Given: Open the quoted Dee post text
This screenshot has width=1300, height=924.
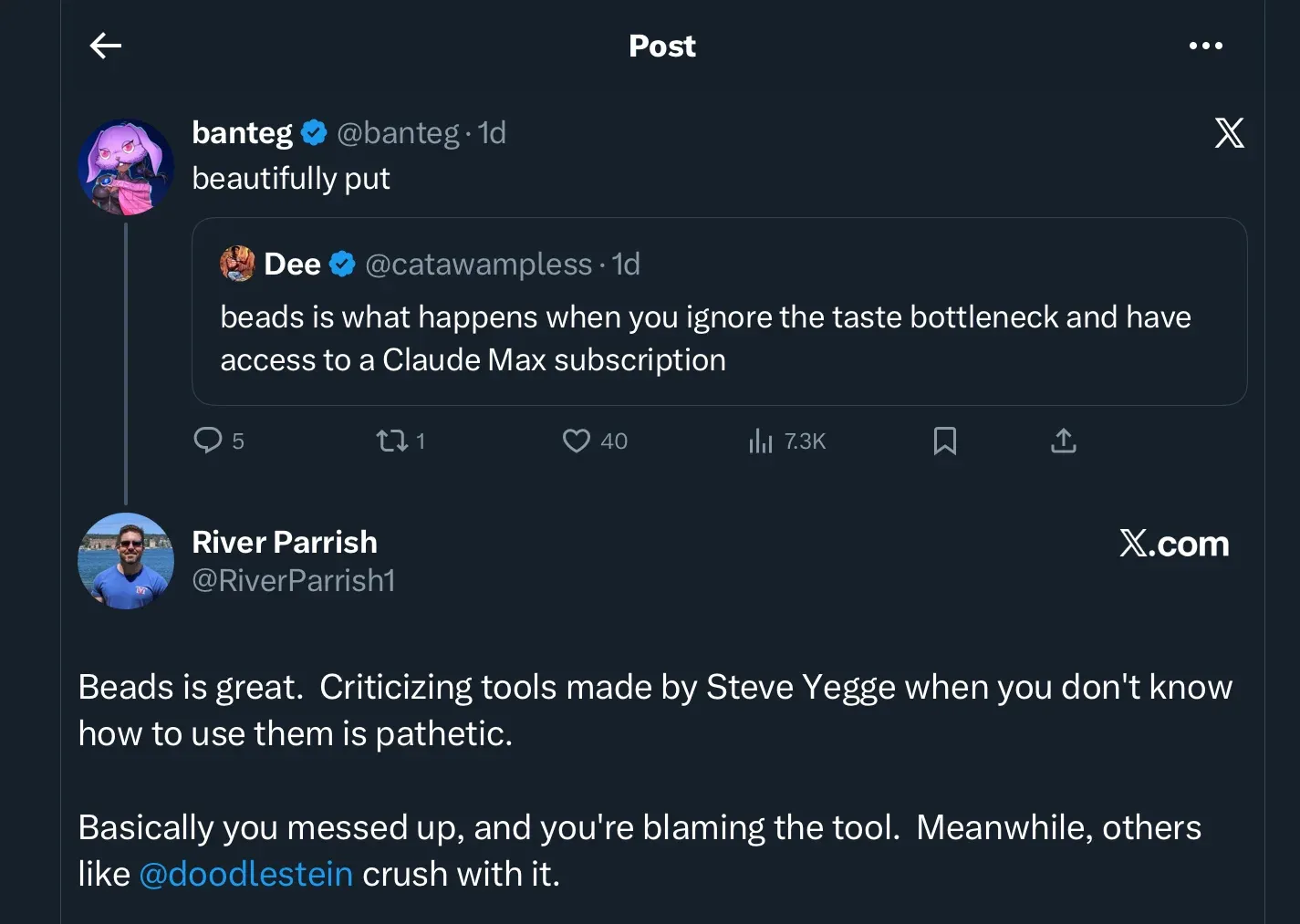Looking at the screenshot, I should (705, 338).
